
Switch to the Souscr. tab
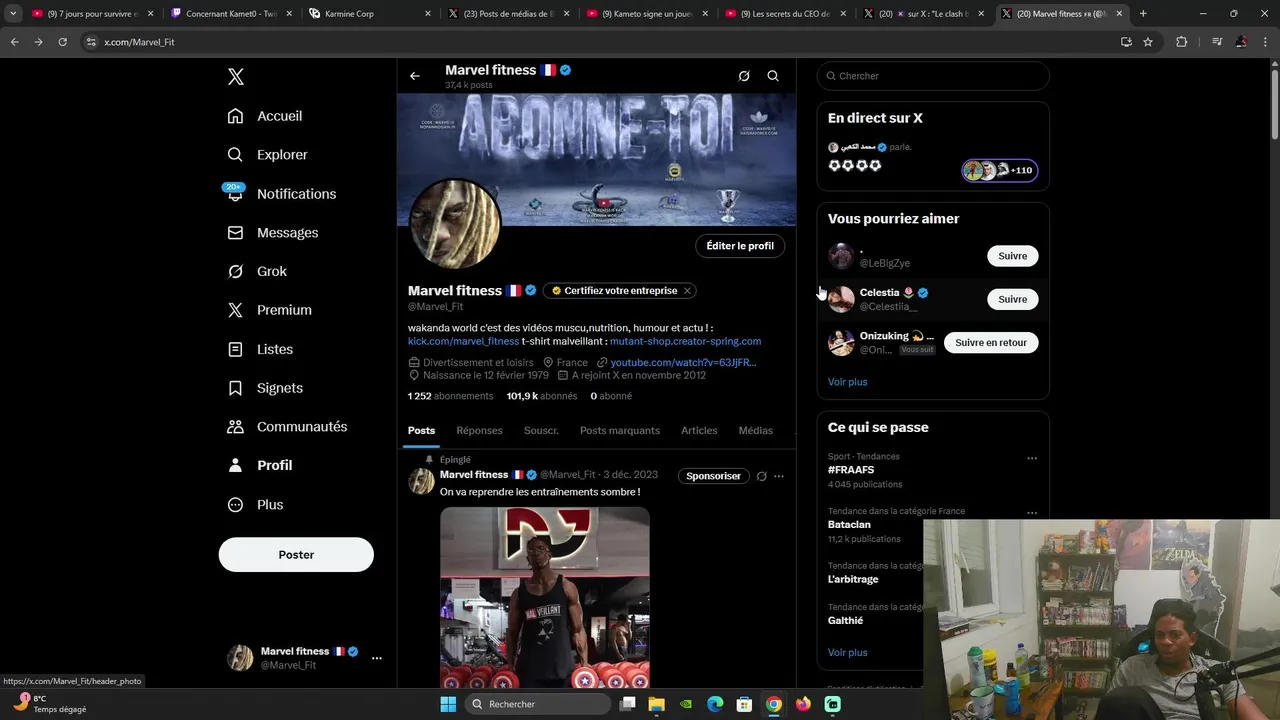click(x=541, y=431)
